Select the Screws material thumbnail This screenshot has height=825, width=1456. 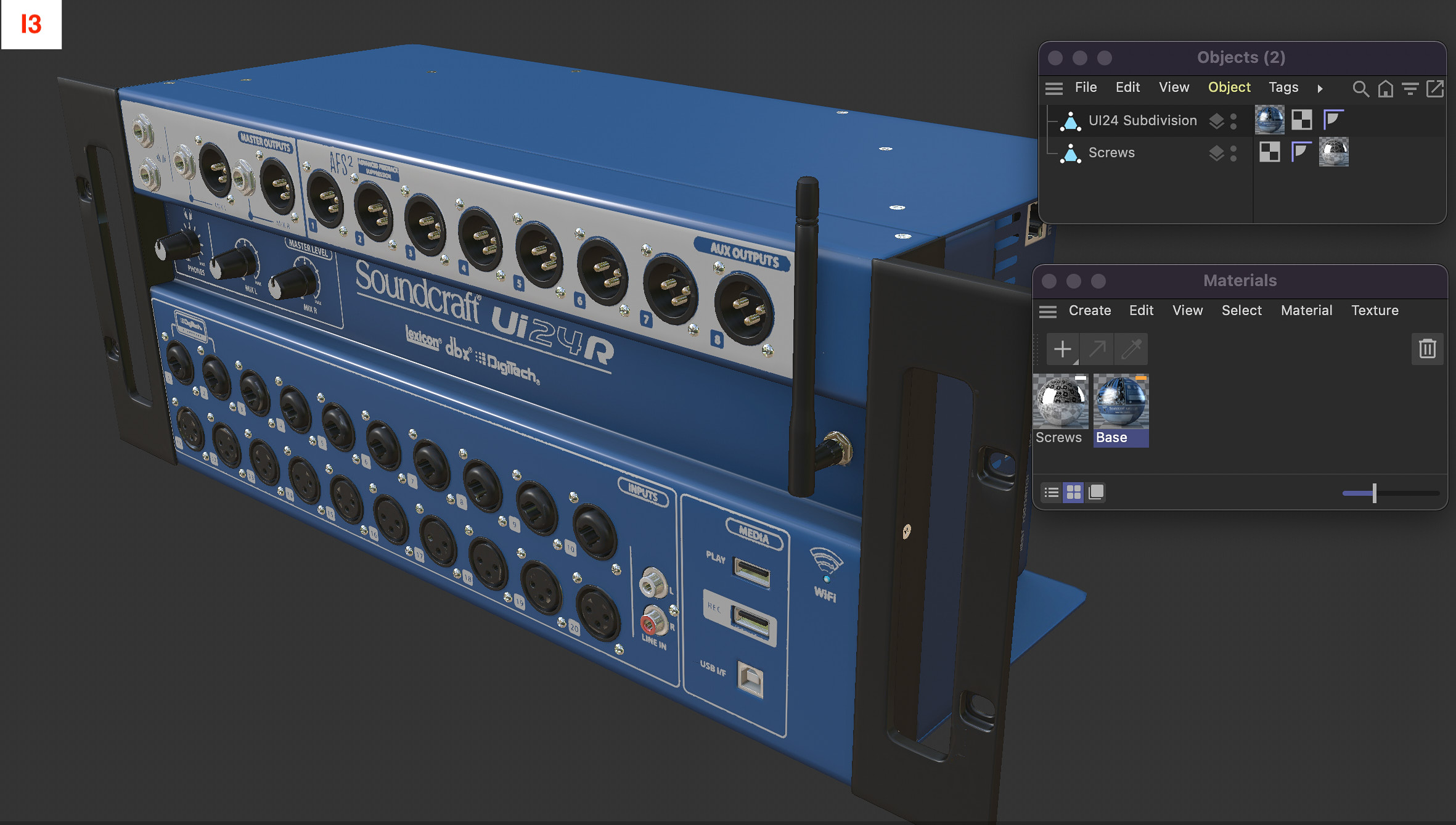point(1061,401)
